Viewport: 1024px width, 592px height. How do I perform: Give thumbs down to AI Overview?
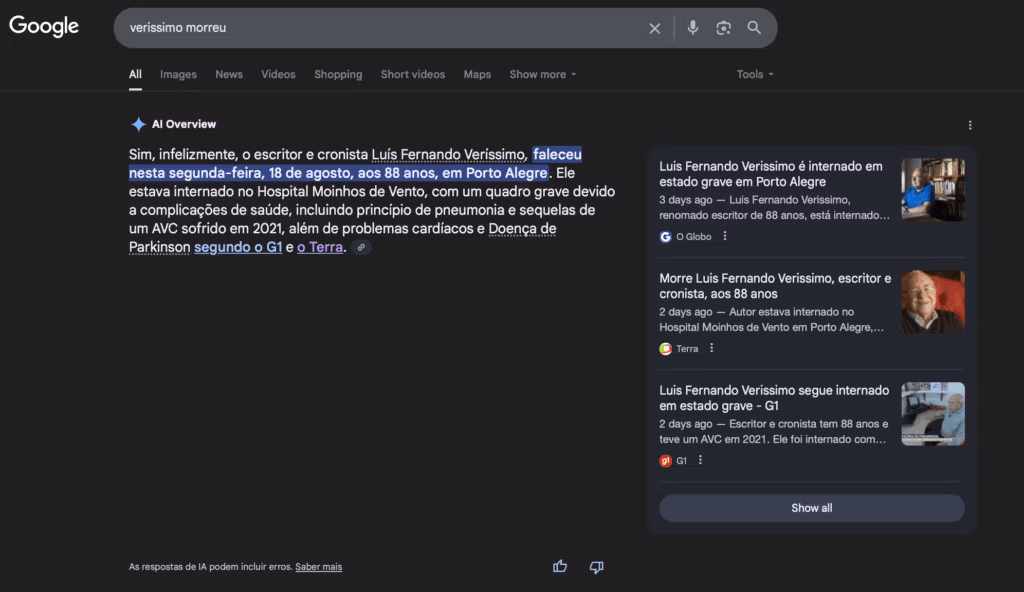coord(596,567)
